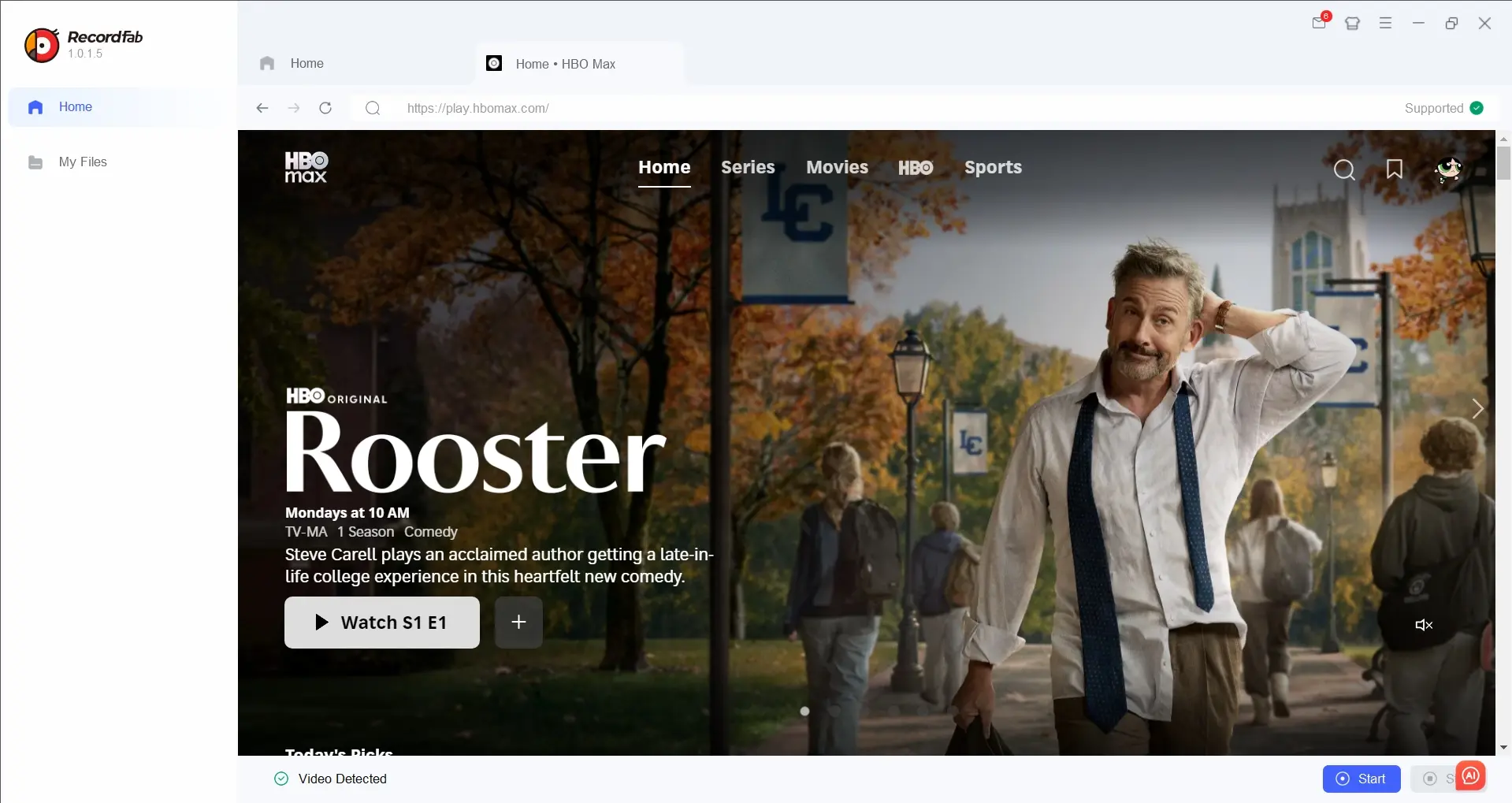
Task: Open the RecordFab hamburger menu
Action: pyautogui.click(x=1386, y=24)
